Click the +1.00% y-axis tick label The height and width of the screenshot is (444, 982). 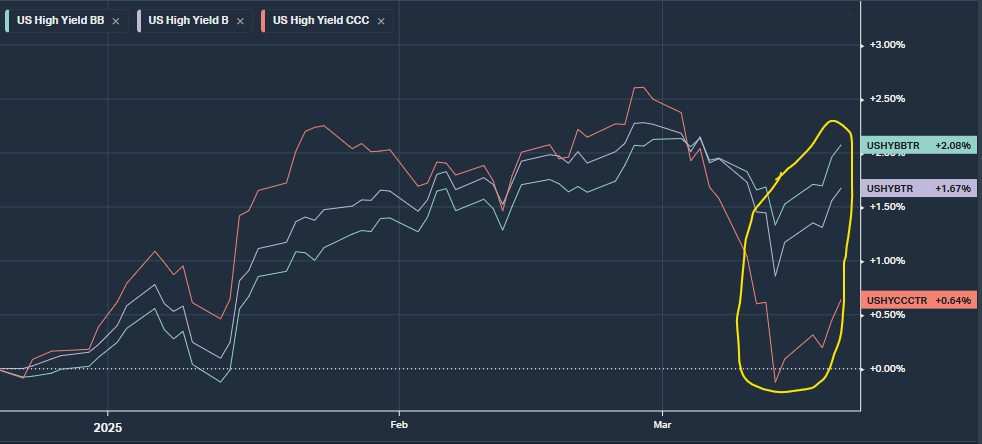coord(887,261)
